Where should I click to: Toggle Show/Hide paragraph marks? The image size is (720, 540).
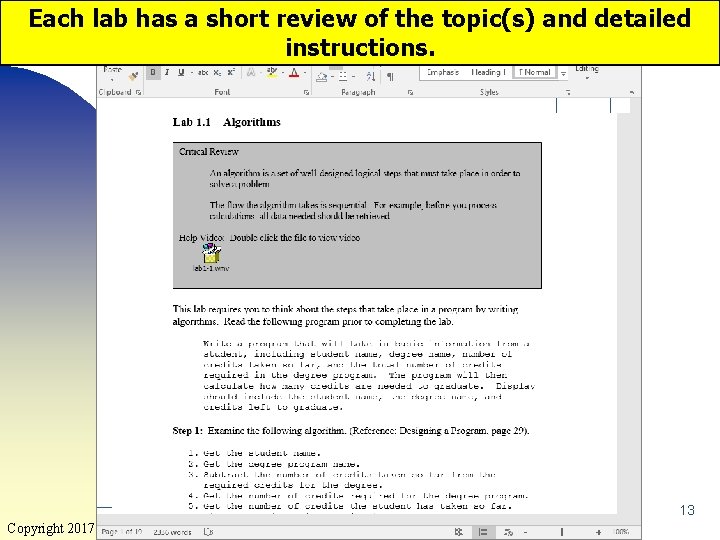390,76
